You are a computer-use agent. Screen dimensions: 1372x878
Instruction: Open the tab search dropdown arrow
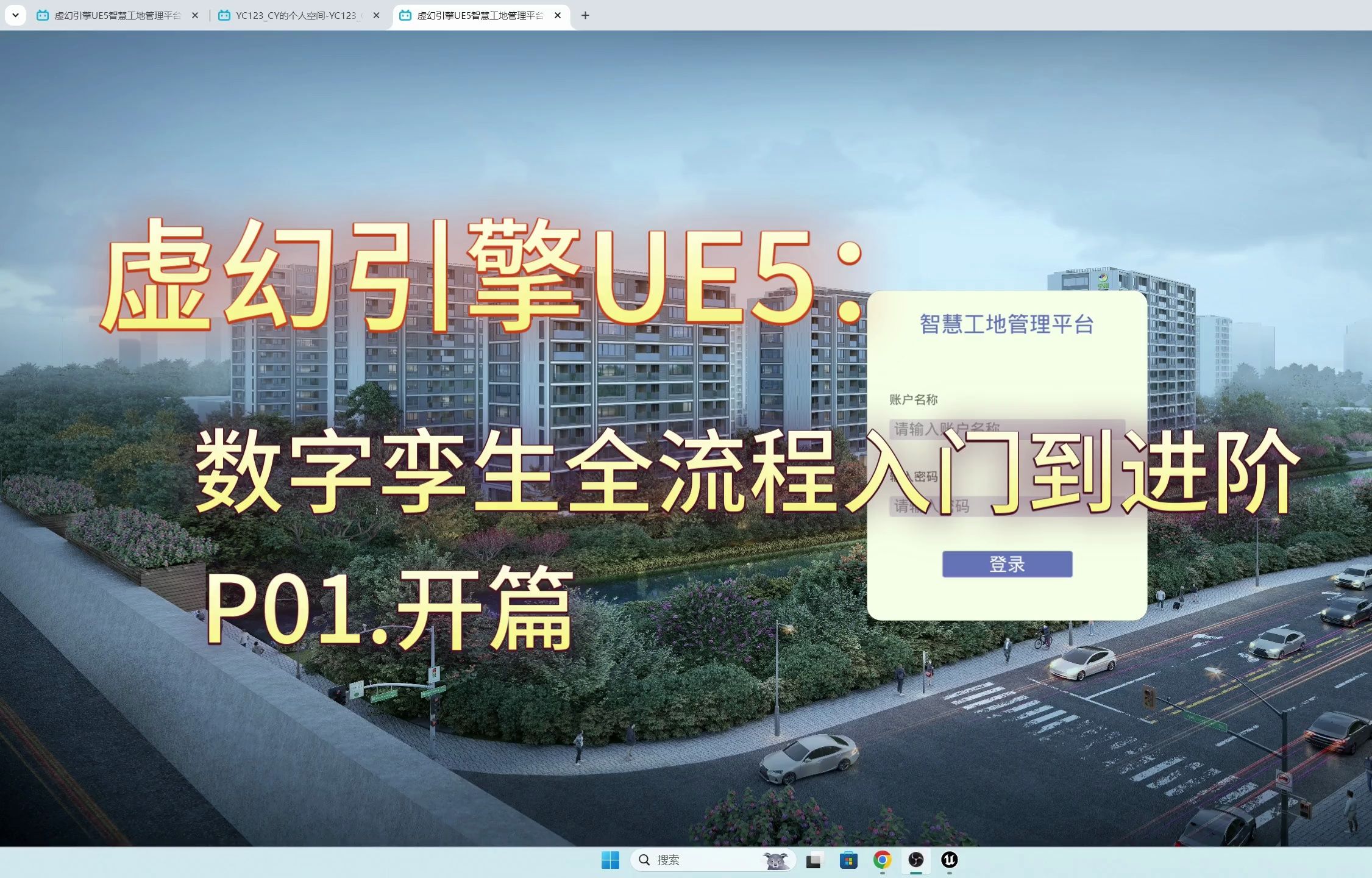[x=15, y=15]
